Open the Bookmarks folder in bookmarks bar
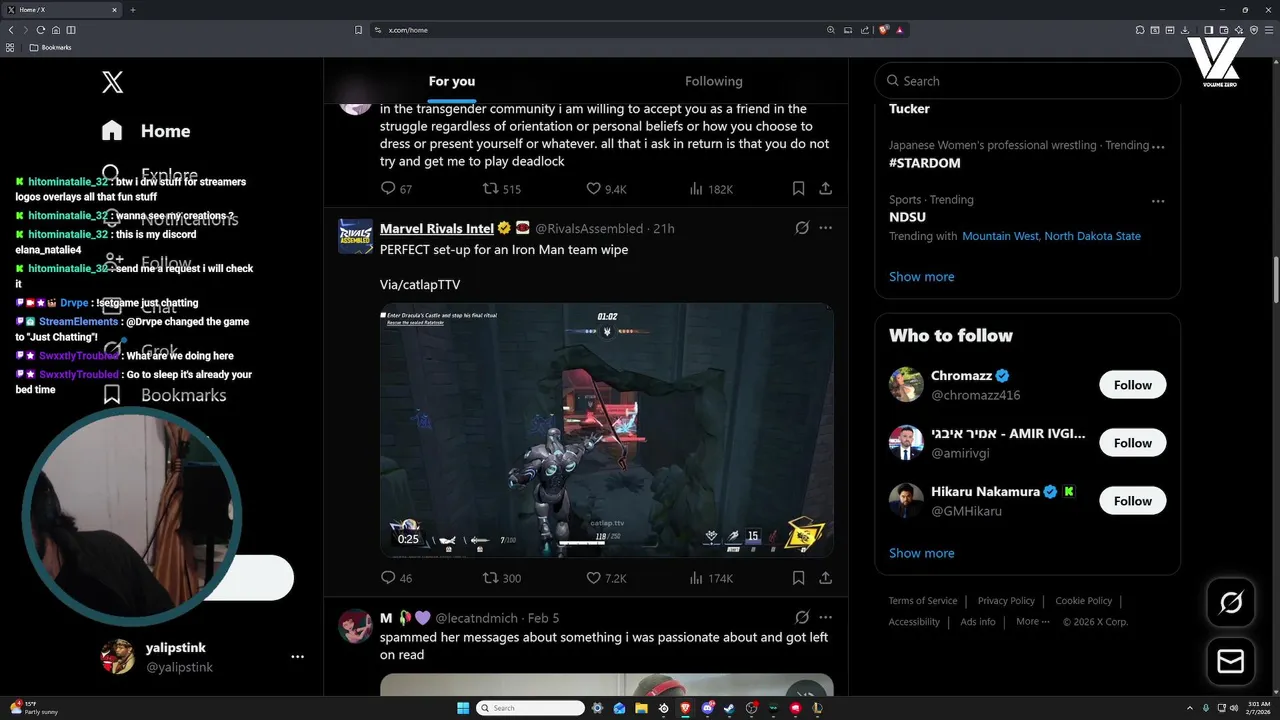Image resolution: width=1280 pixels, height=720 pixels. pos(50,47)
